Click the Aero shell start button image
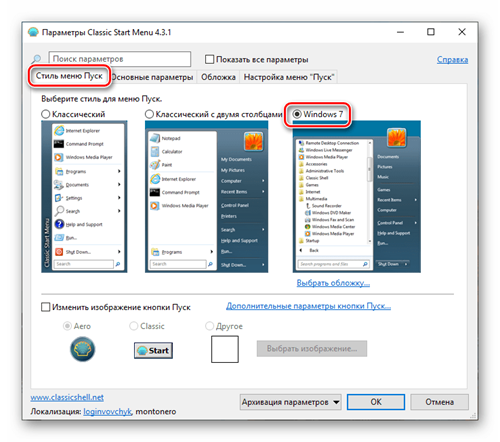Image resolution: width=500 pixels, height=442 pixels. click(x=82, y=349)
